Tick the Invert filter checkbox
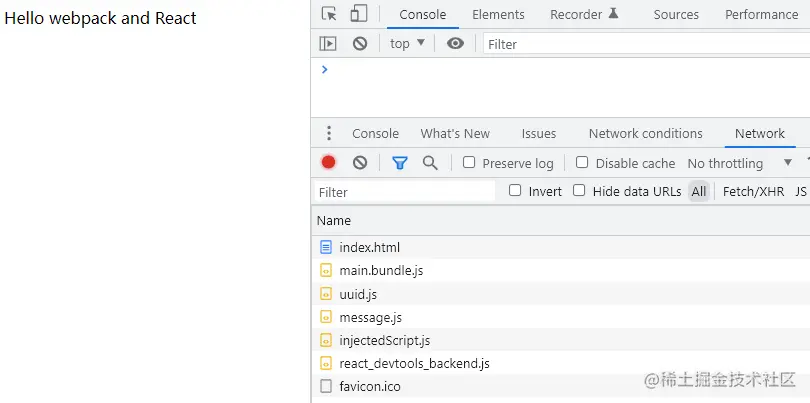The width and height of the screenshot is (810, 403). click(x=515, y=190)
